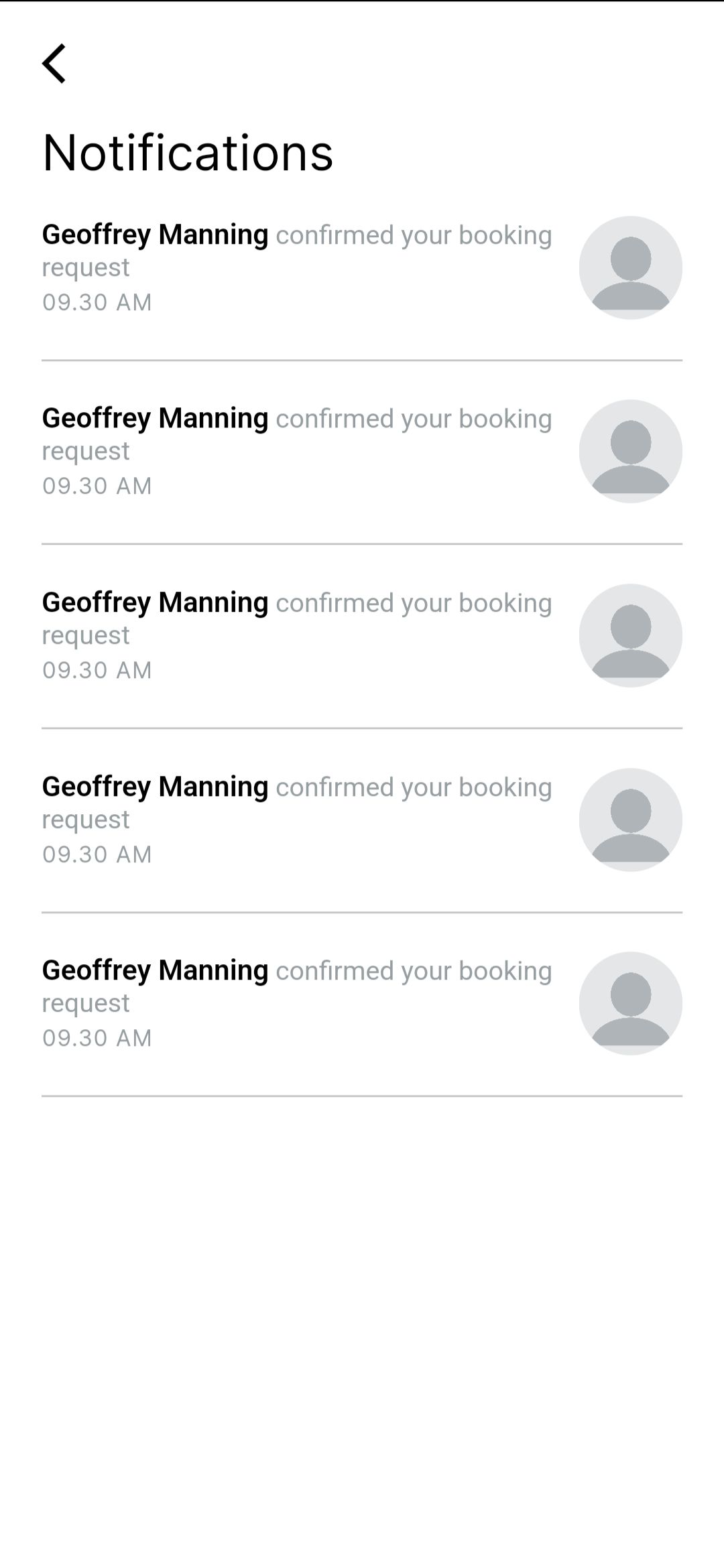724x1568 pixels.
Task: Select the fourth notification's profile avatar
Action: point(630,820)
